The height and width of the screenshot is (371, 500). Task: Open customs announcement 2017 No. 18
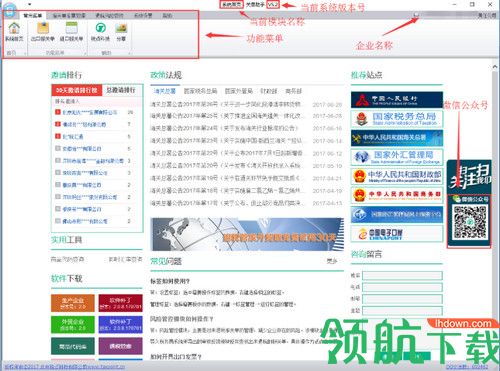coord(226,191)
